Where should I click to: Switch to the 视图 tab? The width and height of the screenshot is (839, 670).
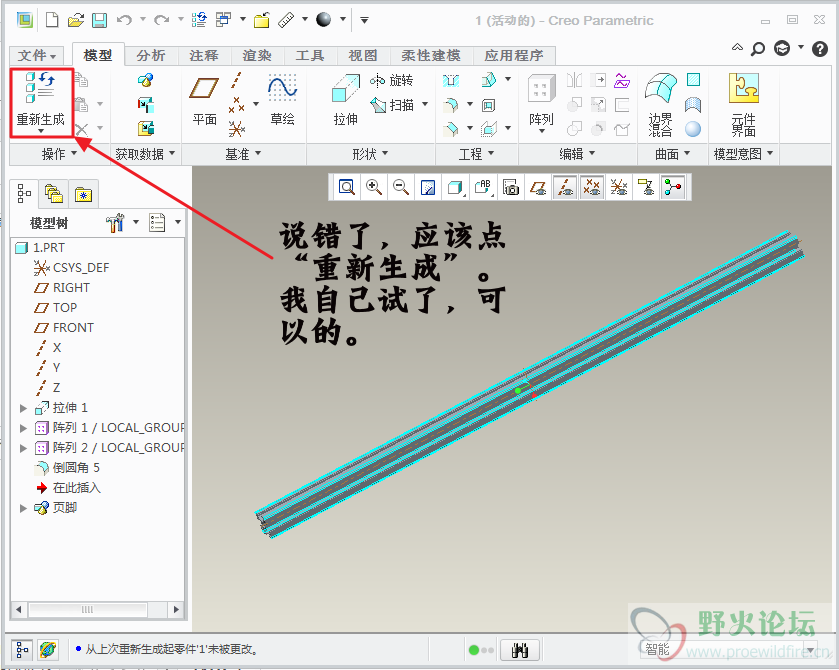(x=363, y=56)
